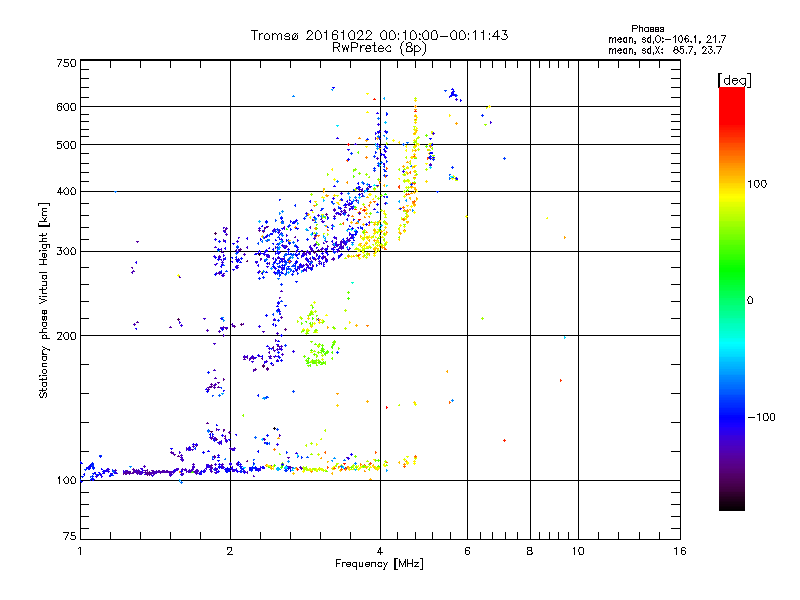Click the blue point cluster above 600 km
This screenshot has width=800, height=600.
point(453,94)
